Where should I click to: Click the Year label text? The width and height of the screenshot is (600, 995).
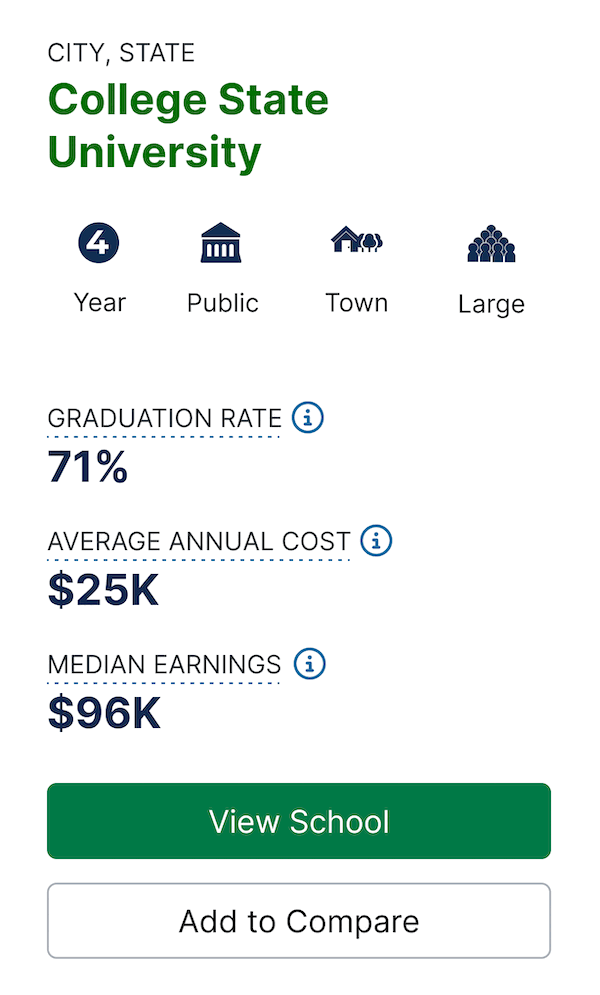100,303
